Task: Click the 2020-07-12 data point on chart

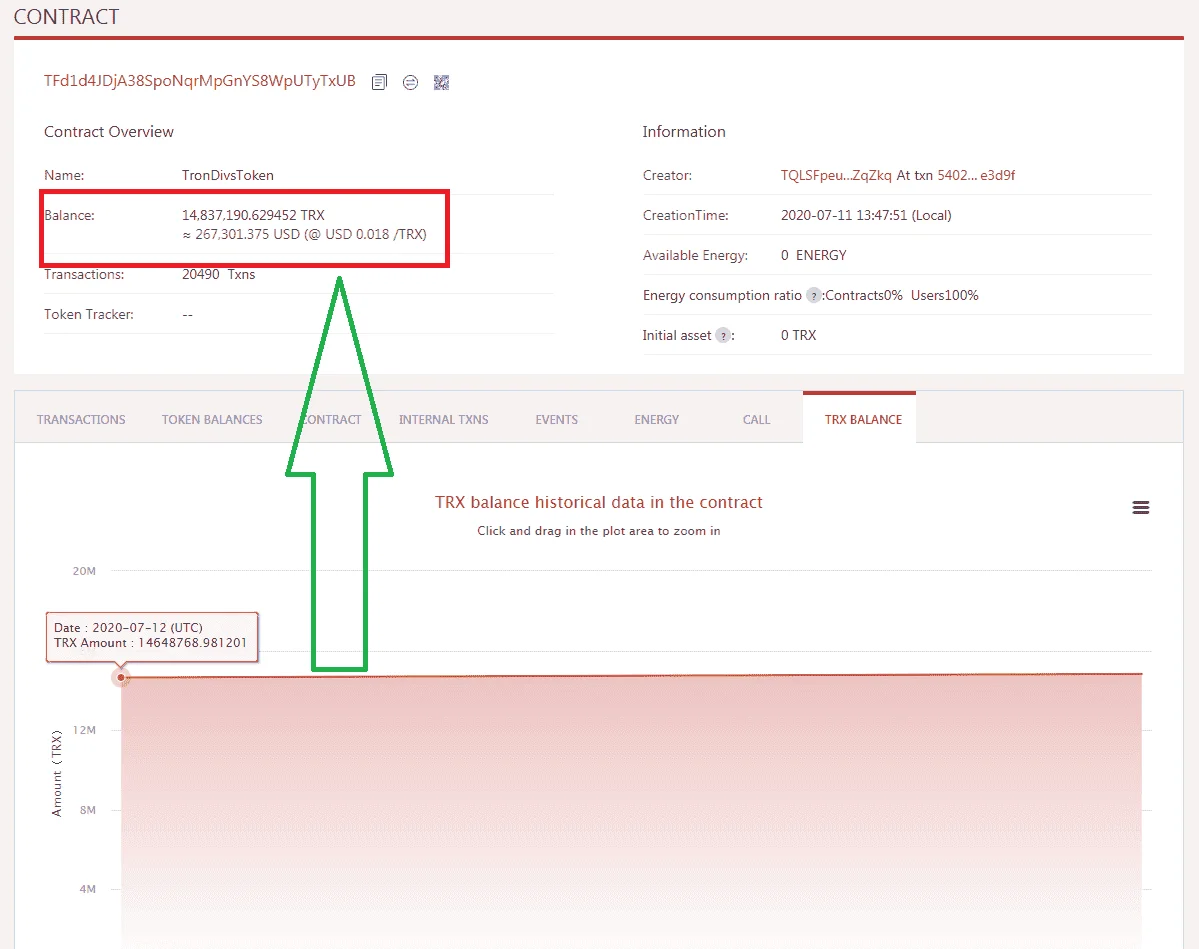Action: (x=121, y=678)
